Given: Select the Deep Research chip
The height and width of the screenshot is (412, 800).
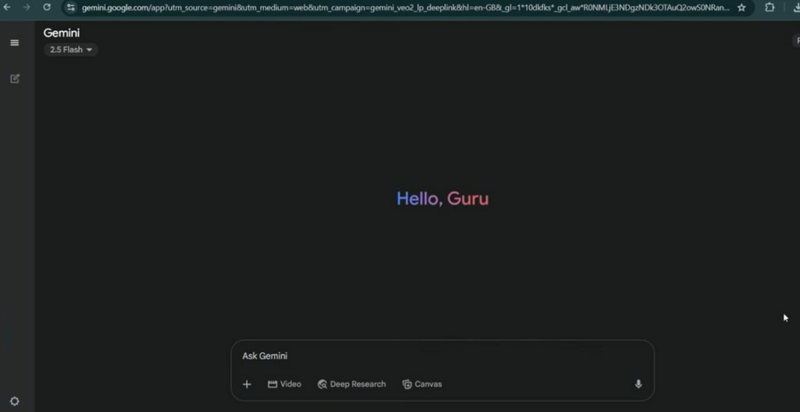Looking at the screenshot, I should [x=352, y=384].
